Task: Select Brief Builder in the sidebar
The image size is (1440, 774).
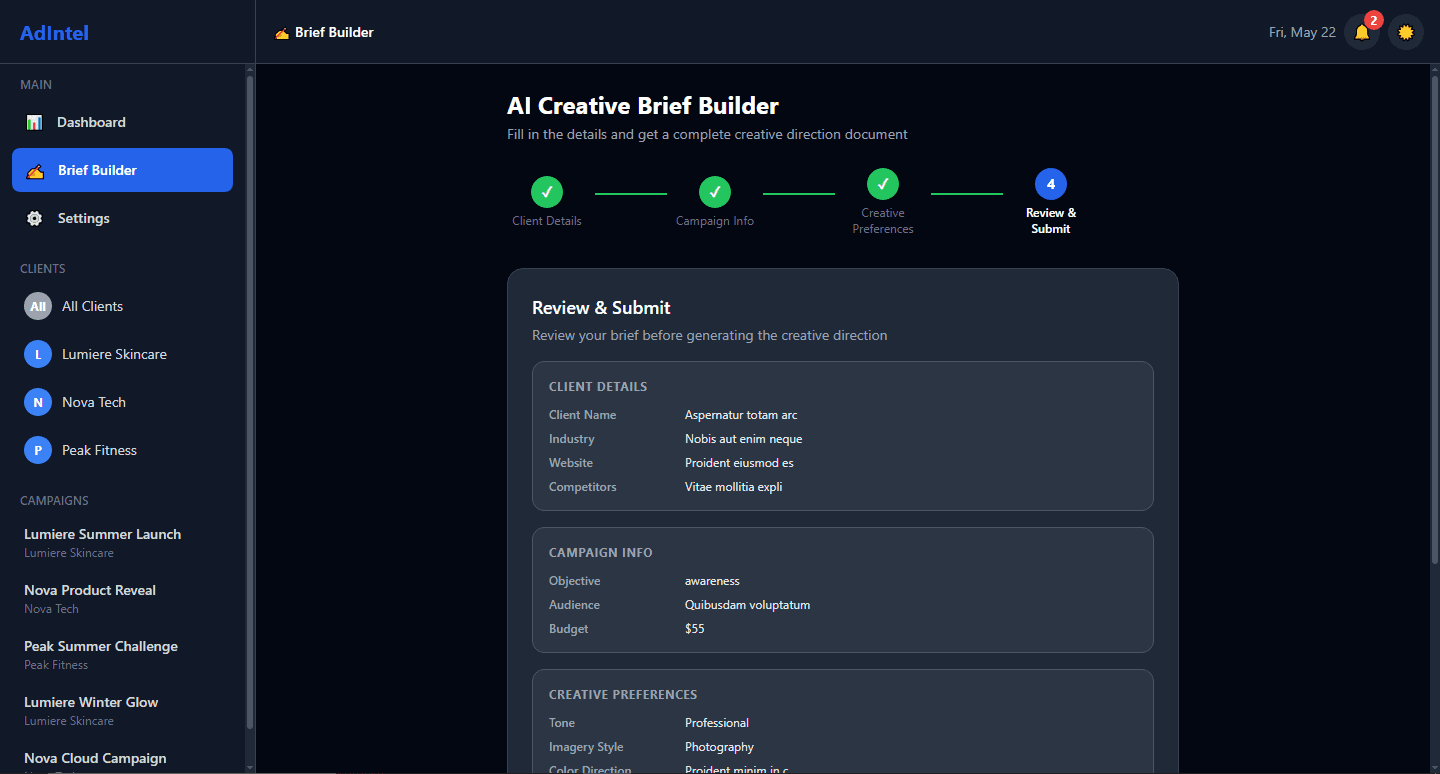Action: [122, 170]
